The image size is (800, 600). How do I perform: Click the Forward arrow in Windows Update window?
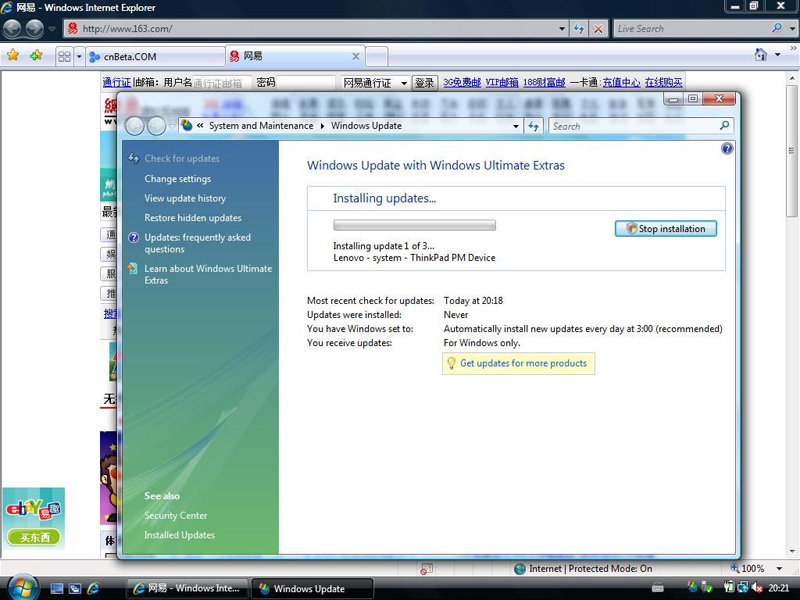(156, 126)
